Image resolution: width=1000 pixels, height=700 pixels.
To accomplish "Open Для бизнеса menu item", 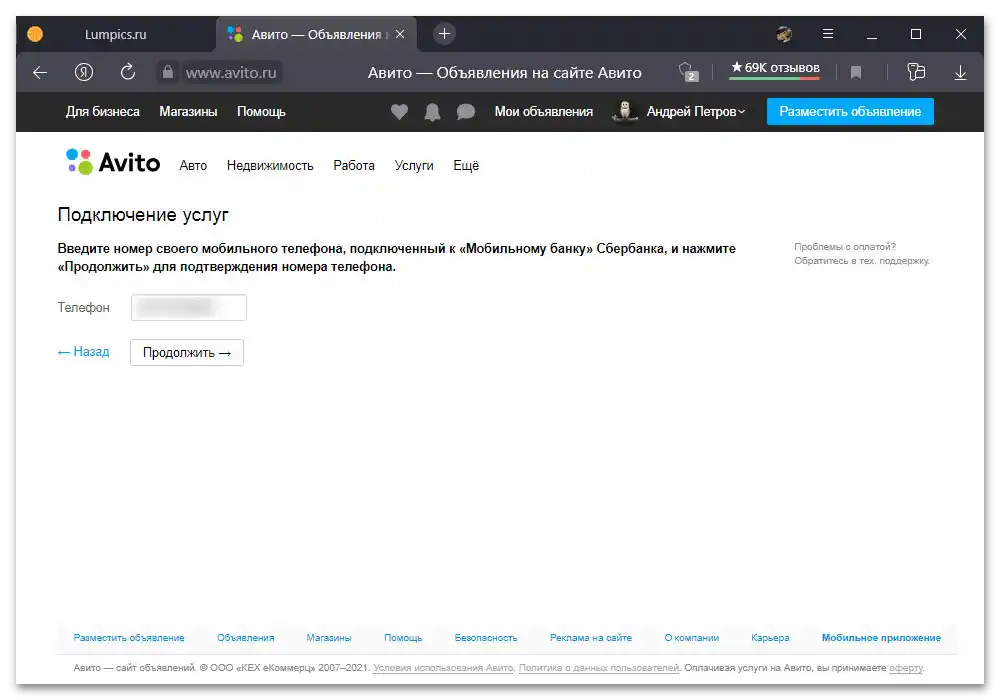I will coord(103,112).
